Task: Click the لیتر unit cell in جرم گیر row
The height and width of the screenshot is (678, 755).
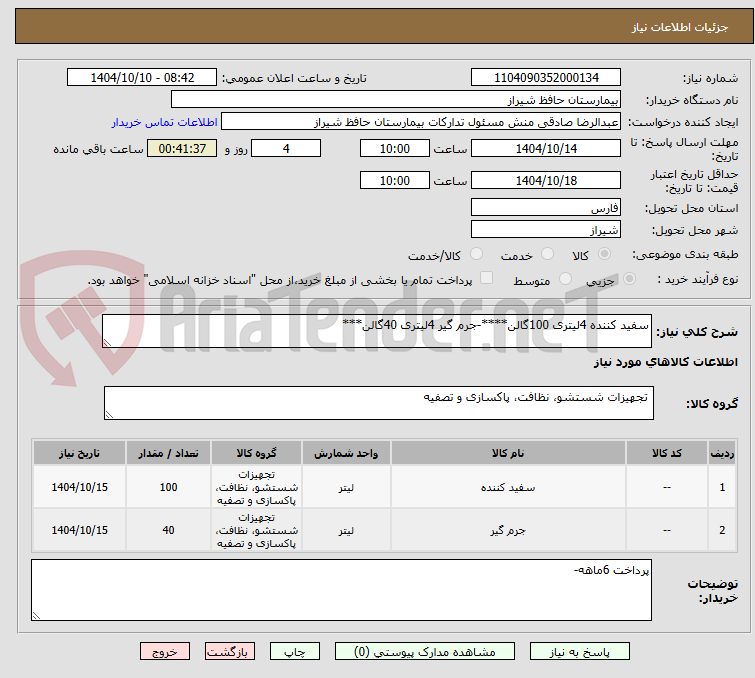Action: (346, 530)
